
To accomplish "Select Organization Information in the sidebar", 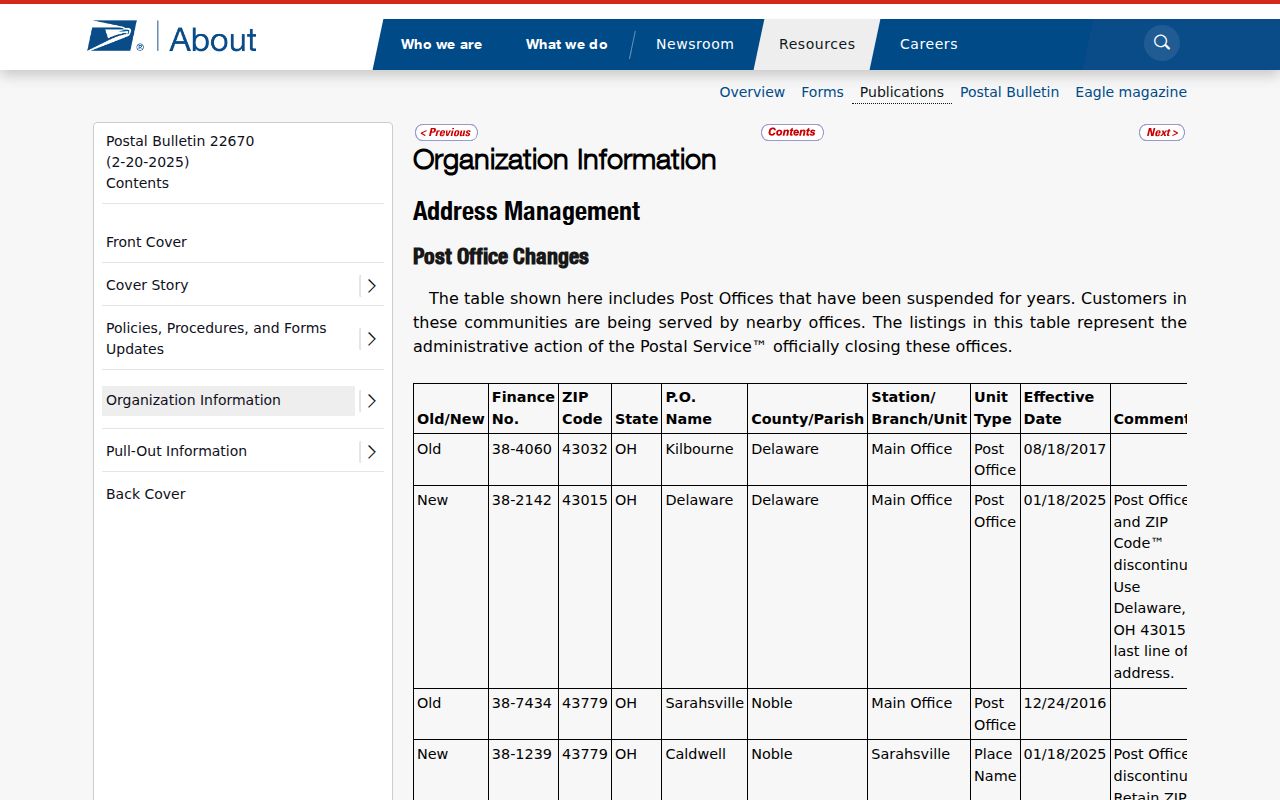I will (228, 400).
